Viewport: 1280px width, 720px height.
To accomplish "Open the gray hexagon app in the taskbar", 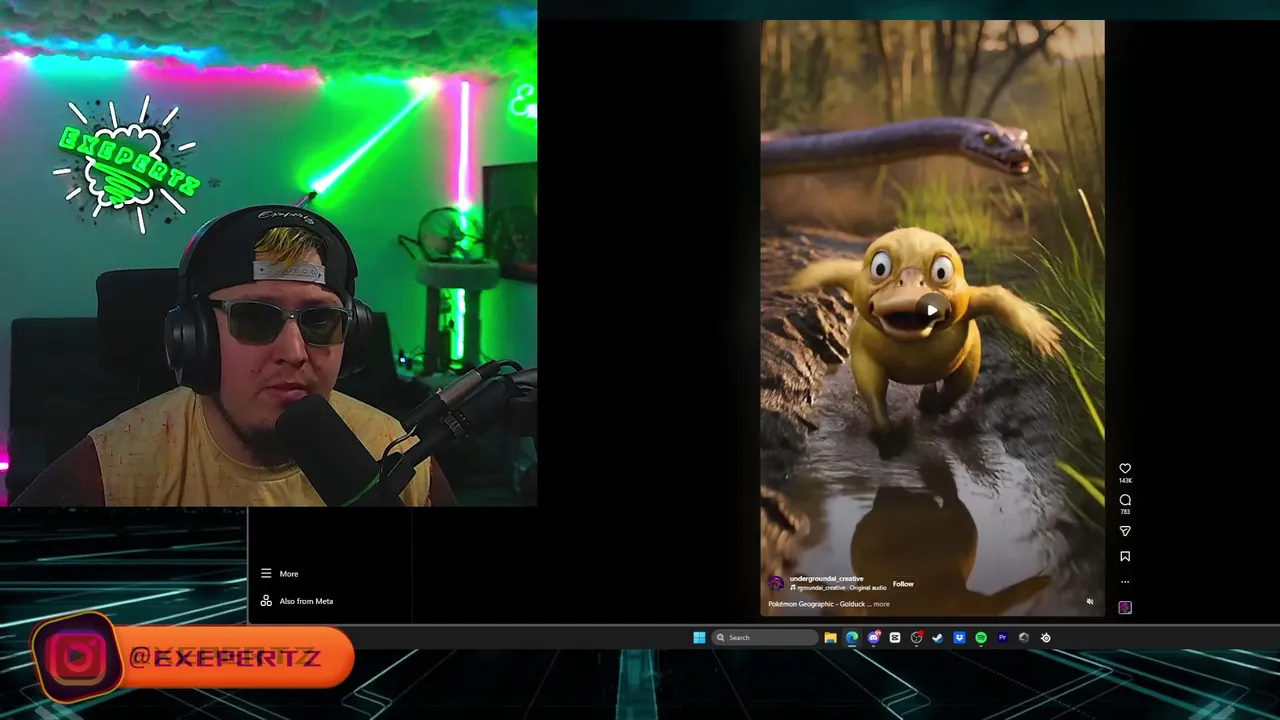I will coord(1024,637).
